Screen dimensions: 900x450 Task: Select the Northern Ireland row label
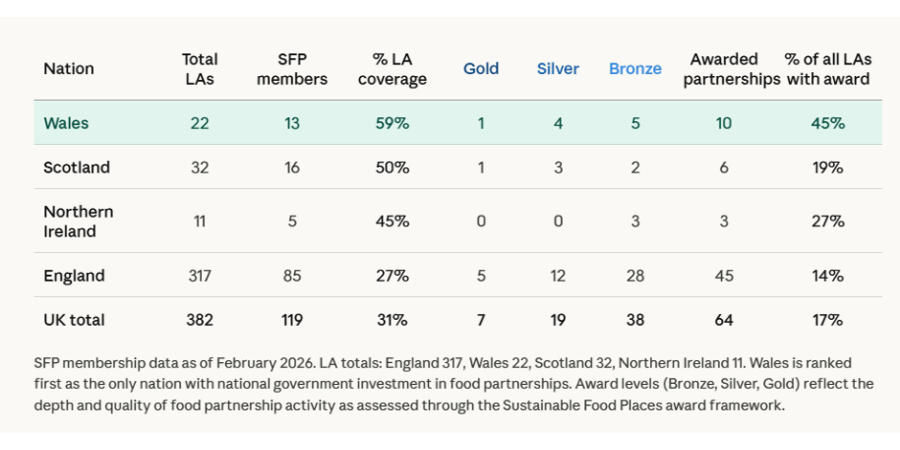(x=78, y=222)
